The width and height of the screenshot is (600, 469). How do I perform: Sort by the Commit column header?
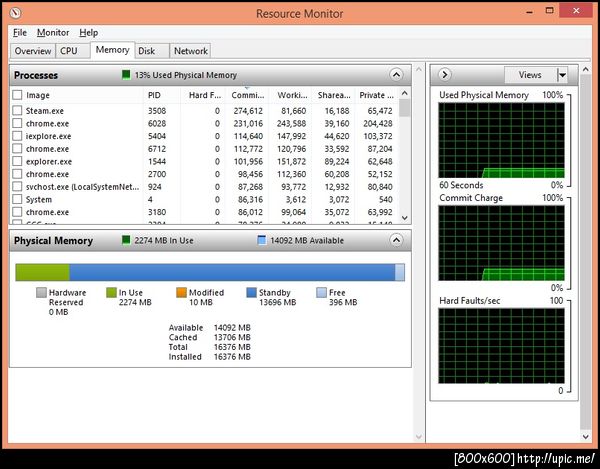[248, 95]
